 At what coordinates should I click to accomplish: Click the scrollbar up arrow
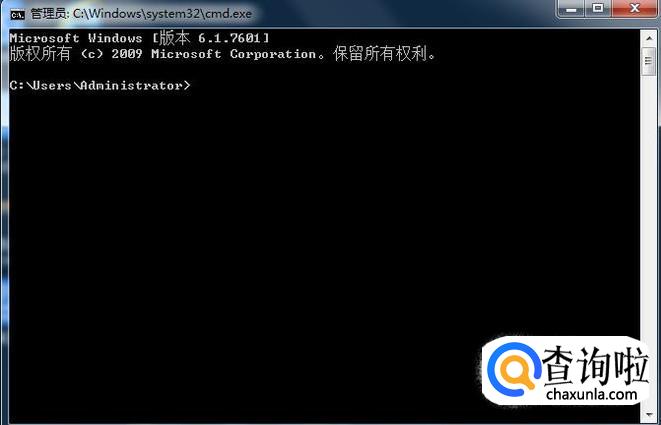pos(648,38)
